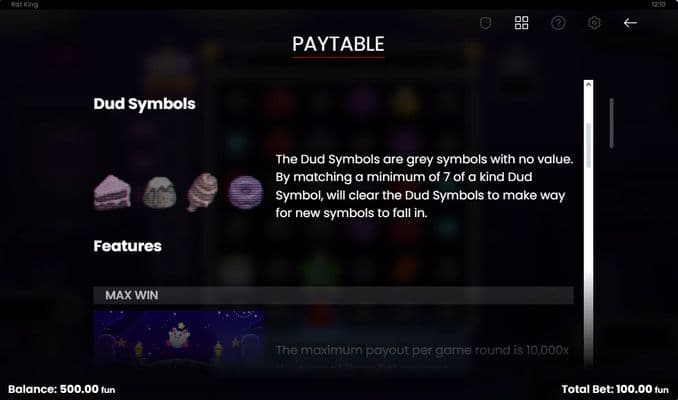Go back using the left arrow icon
Screen dimensions: 678x400
click(x=630, y=23)
